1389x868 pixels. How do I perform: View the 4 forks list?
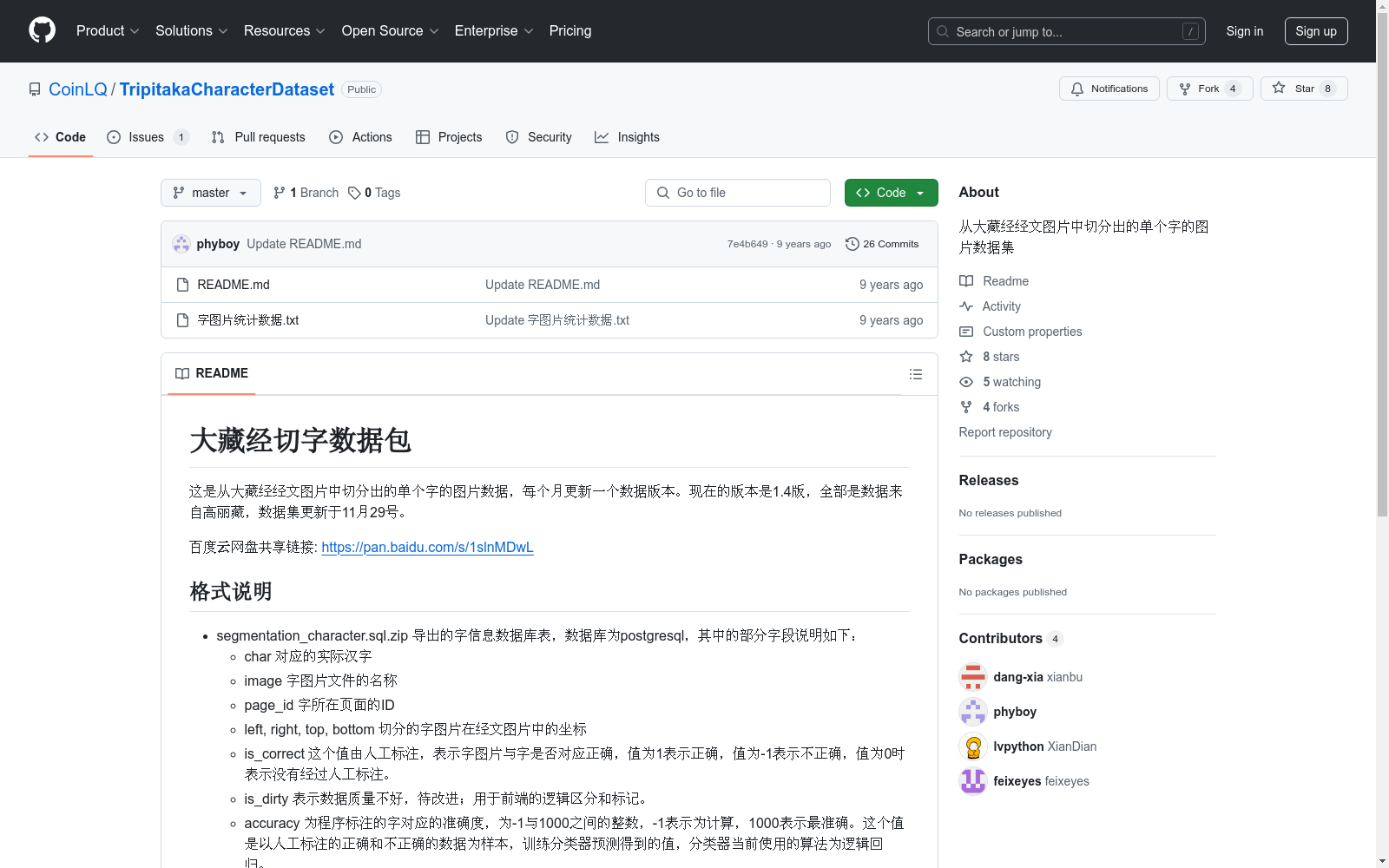pos(990,407)
